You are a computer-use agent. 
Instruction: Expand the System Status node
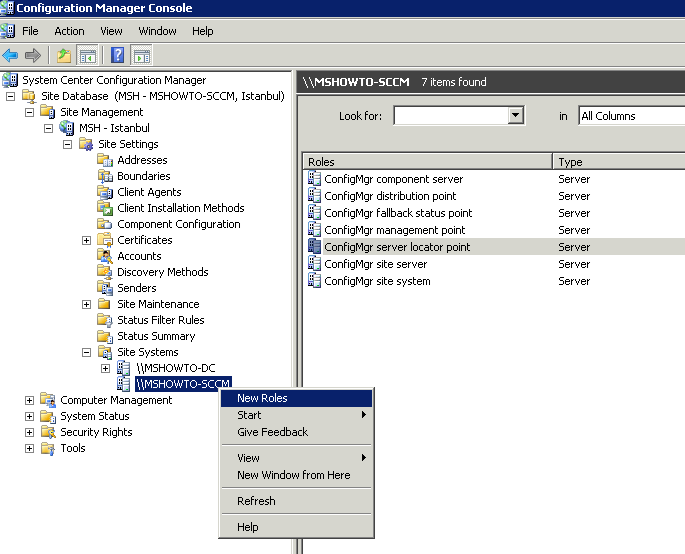coord(29,416)
